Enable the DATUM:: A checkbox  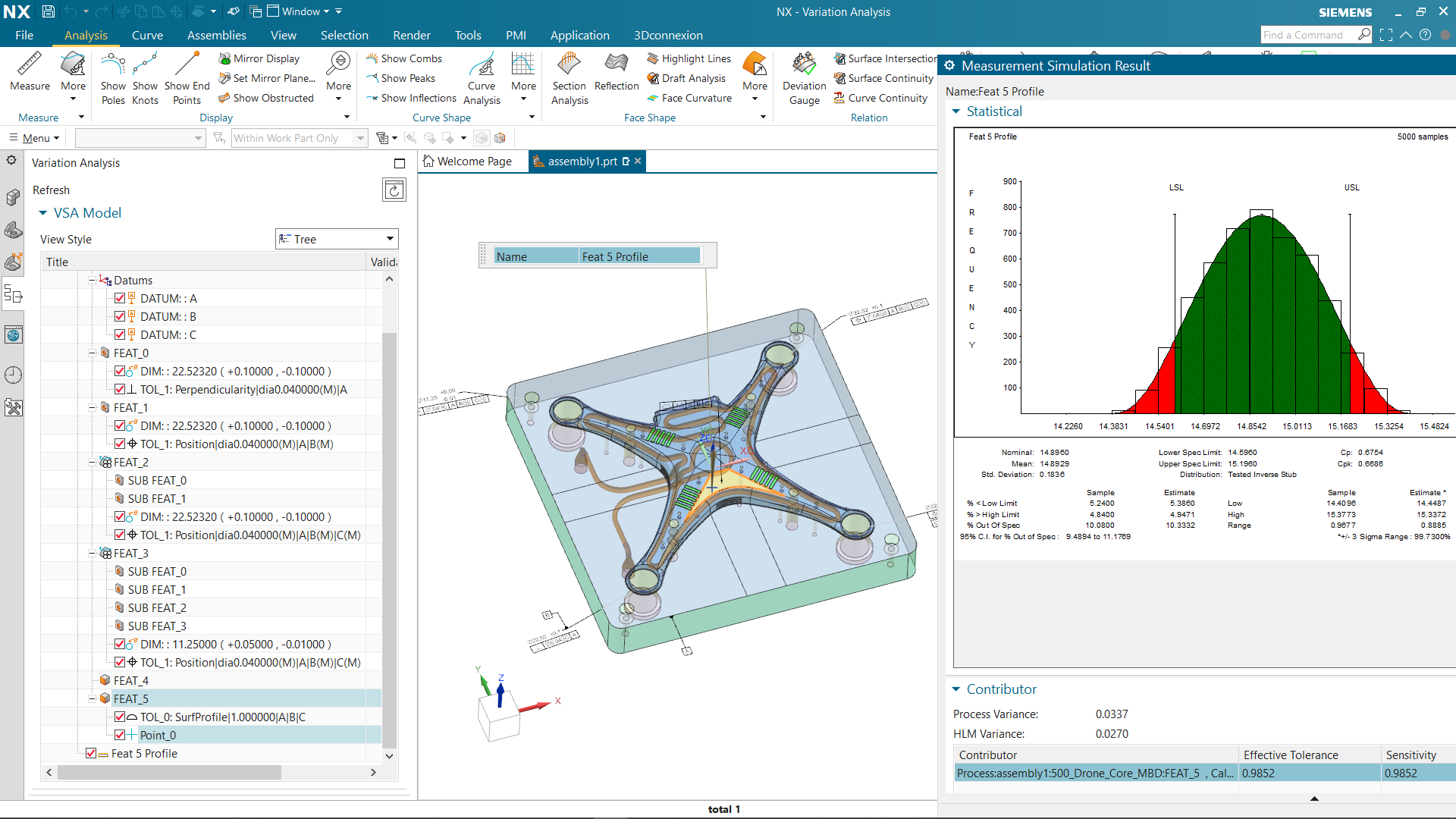click(120, 298)
